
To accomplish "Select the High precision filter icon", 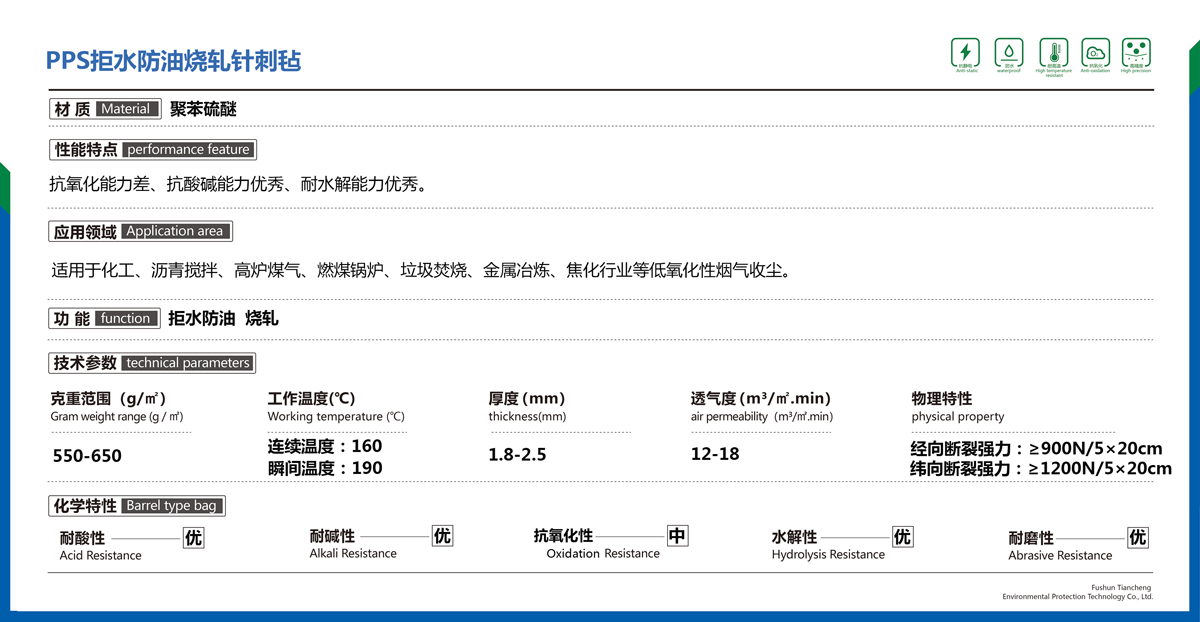I will pos(1136,51).
